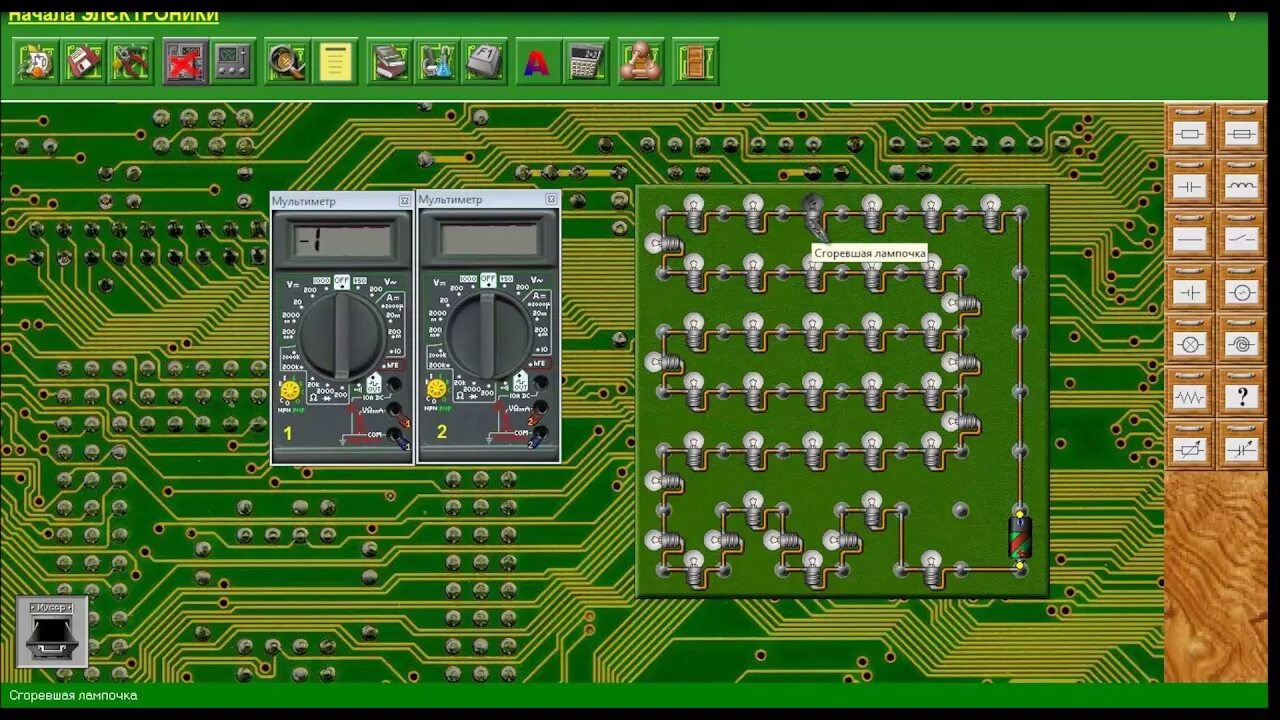This screenshot has width=1280, height=720.
Task: Click the COM jack on multimeter 2
Action: point(540,433)
